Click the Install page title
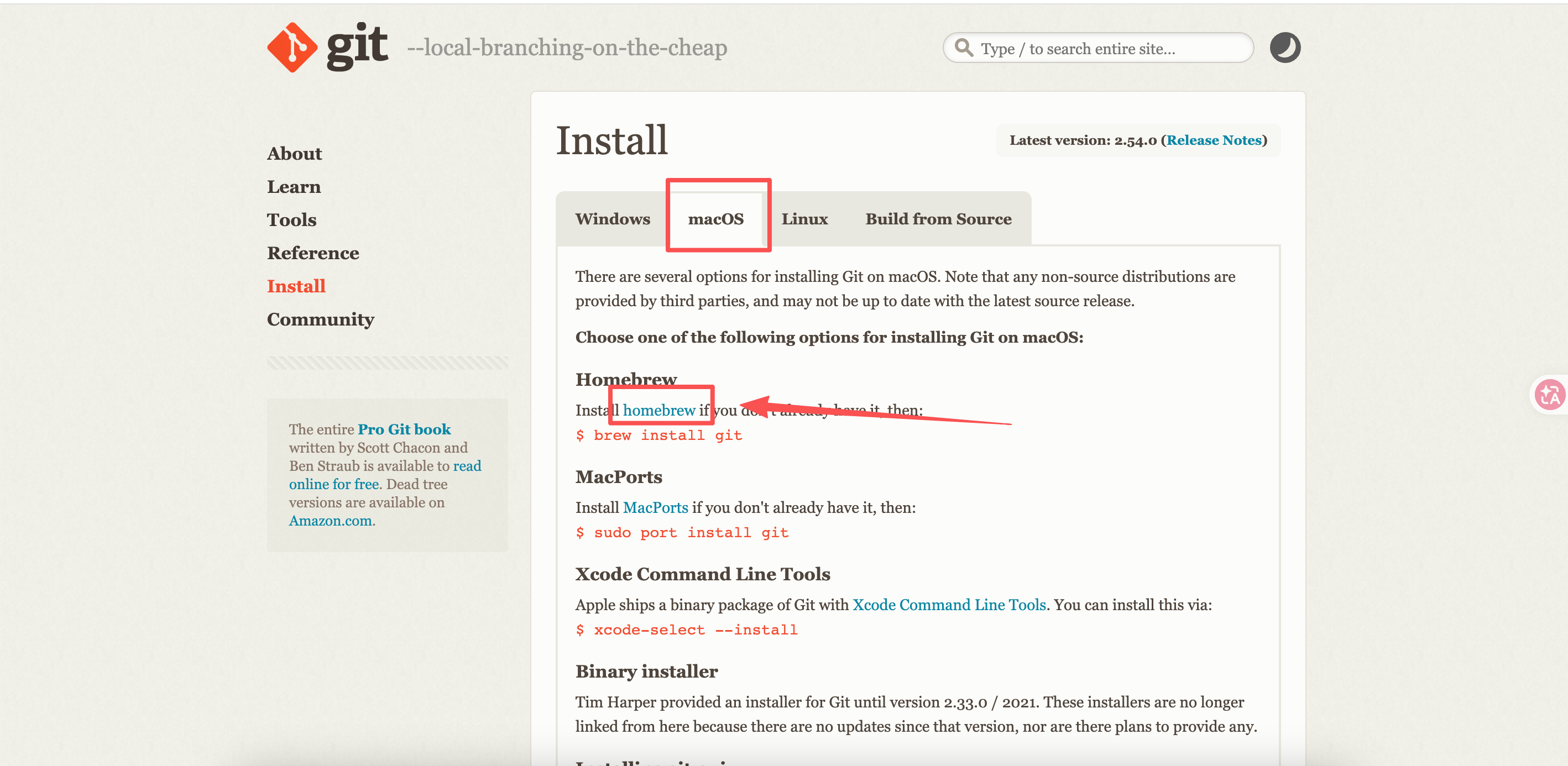1568x766 pixels. click(x=611, y=140)
